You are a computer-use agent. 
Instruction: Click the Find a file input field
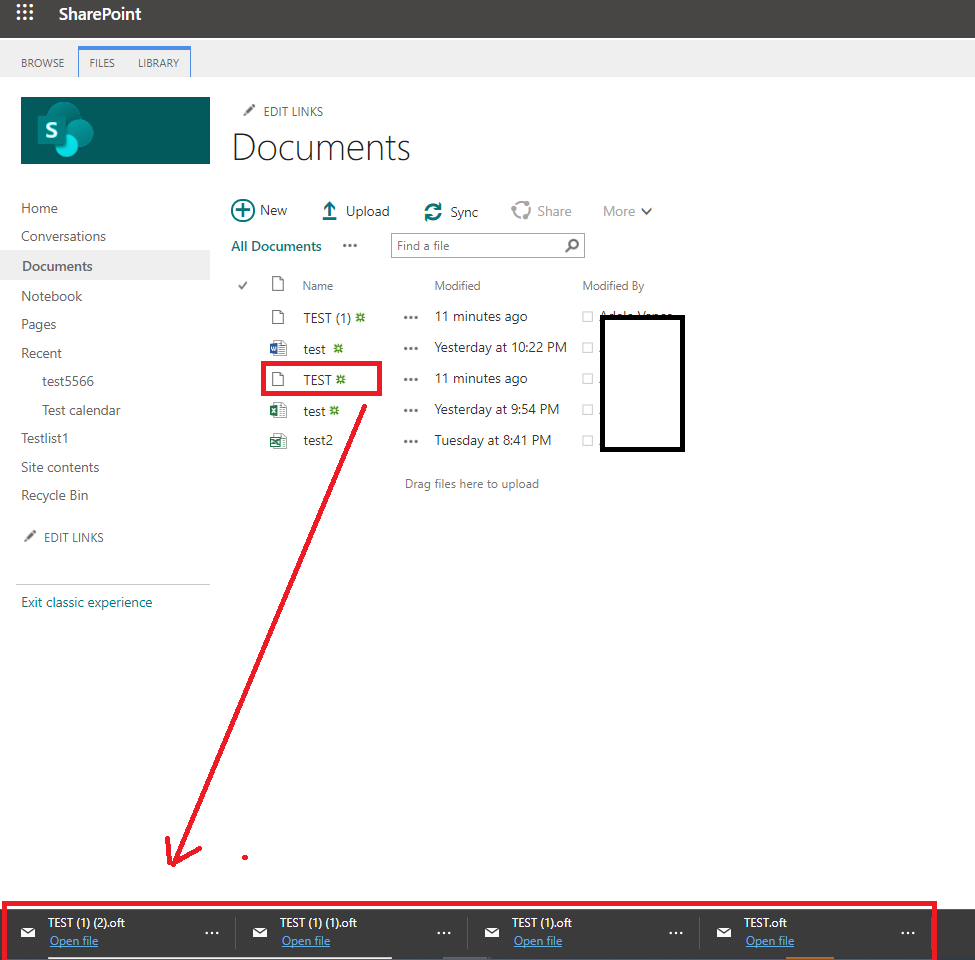[x=470, y=245]
